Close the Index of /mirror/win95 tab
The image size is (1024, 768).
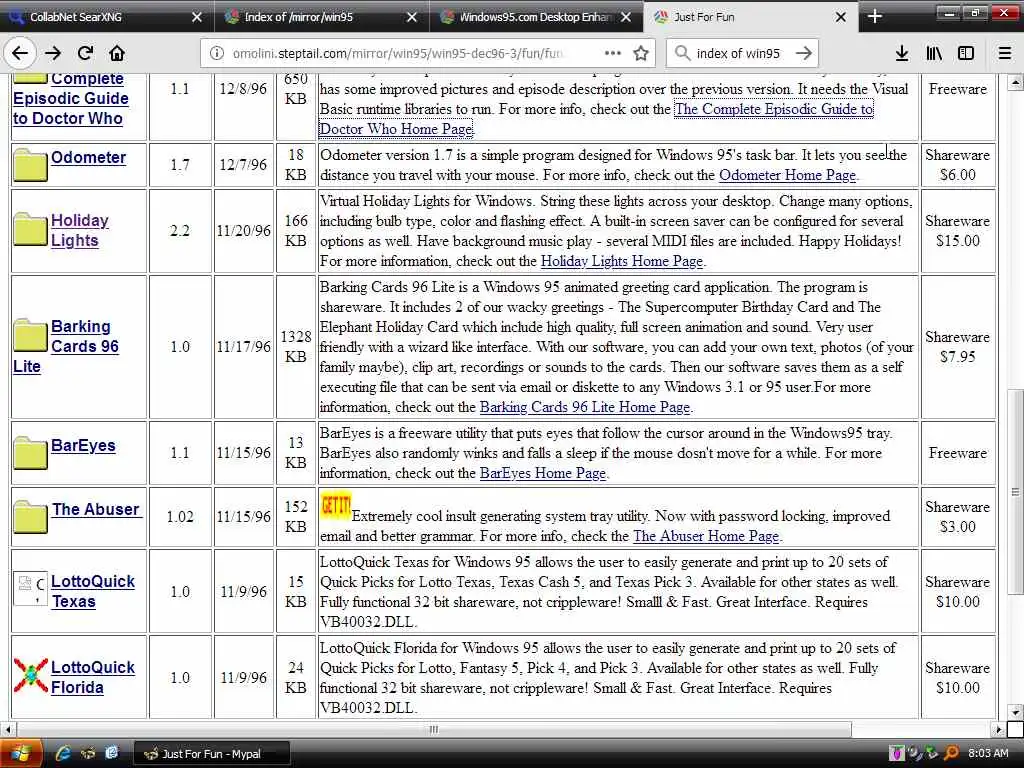tap(411, 17)
